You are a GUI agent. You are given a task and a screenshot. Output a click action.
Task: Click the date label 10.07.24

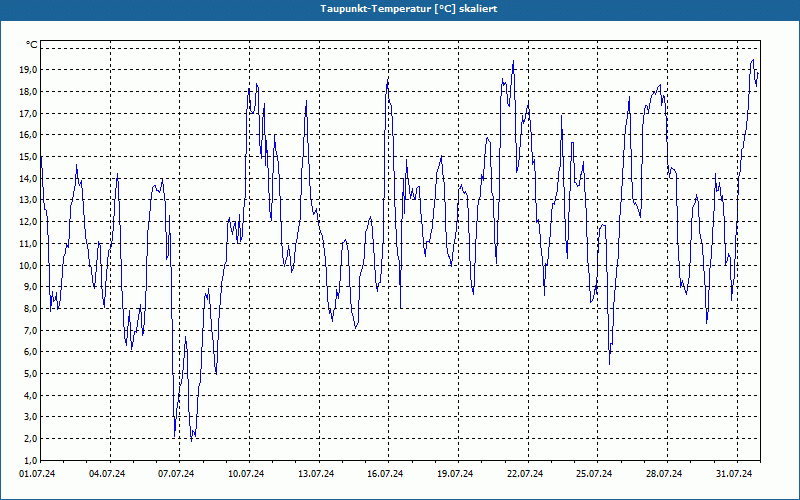coord(246,474)
